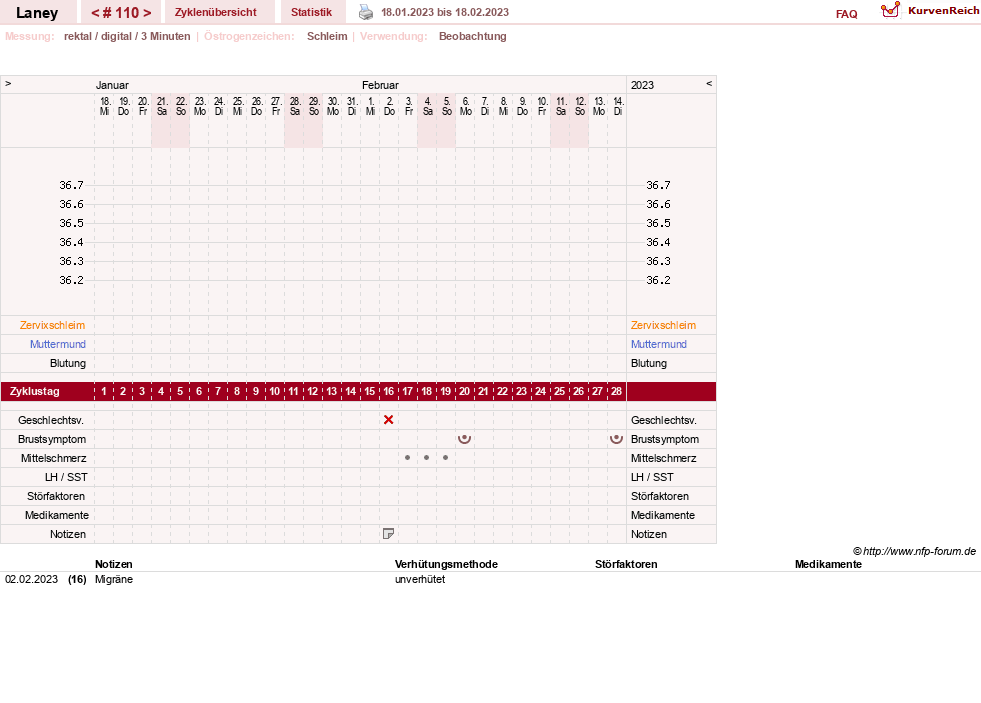The width and height of the screenshot is (981, 703).
Task: Open the Zyklenübersicht tab
Action: click(216, 12)
